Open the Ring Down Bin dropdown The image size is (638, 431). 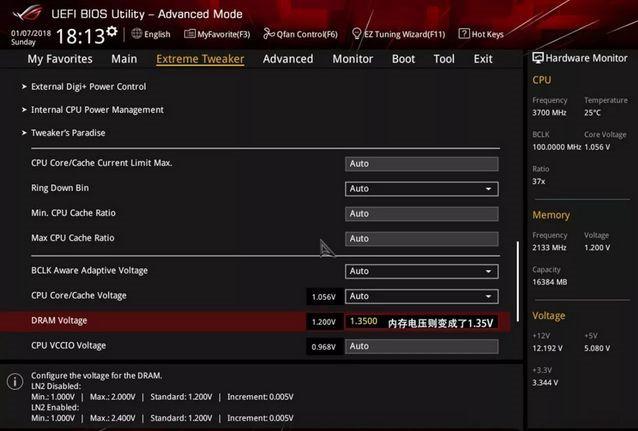[421, 188]
